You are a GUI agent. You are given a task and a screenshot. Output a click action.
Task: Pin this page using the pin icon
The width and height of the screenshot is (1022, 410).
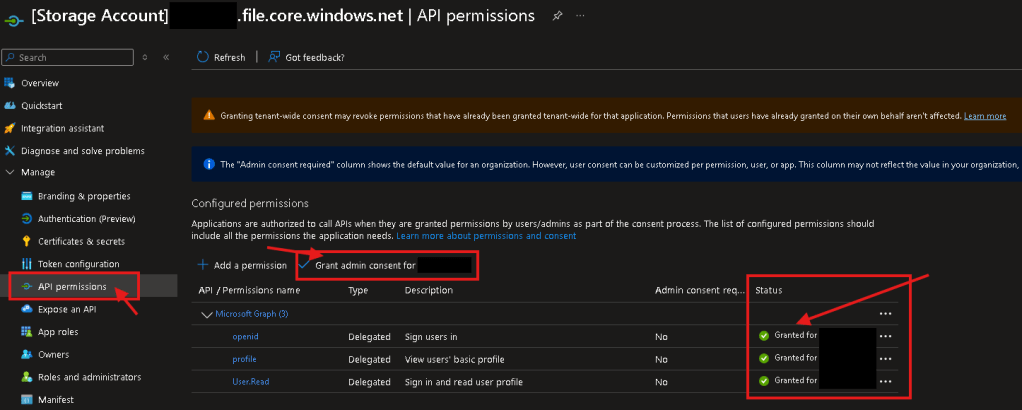tap(557, 17)
